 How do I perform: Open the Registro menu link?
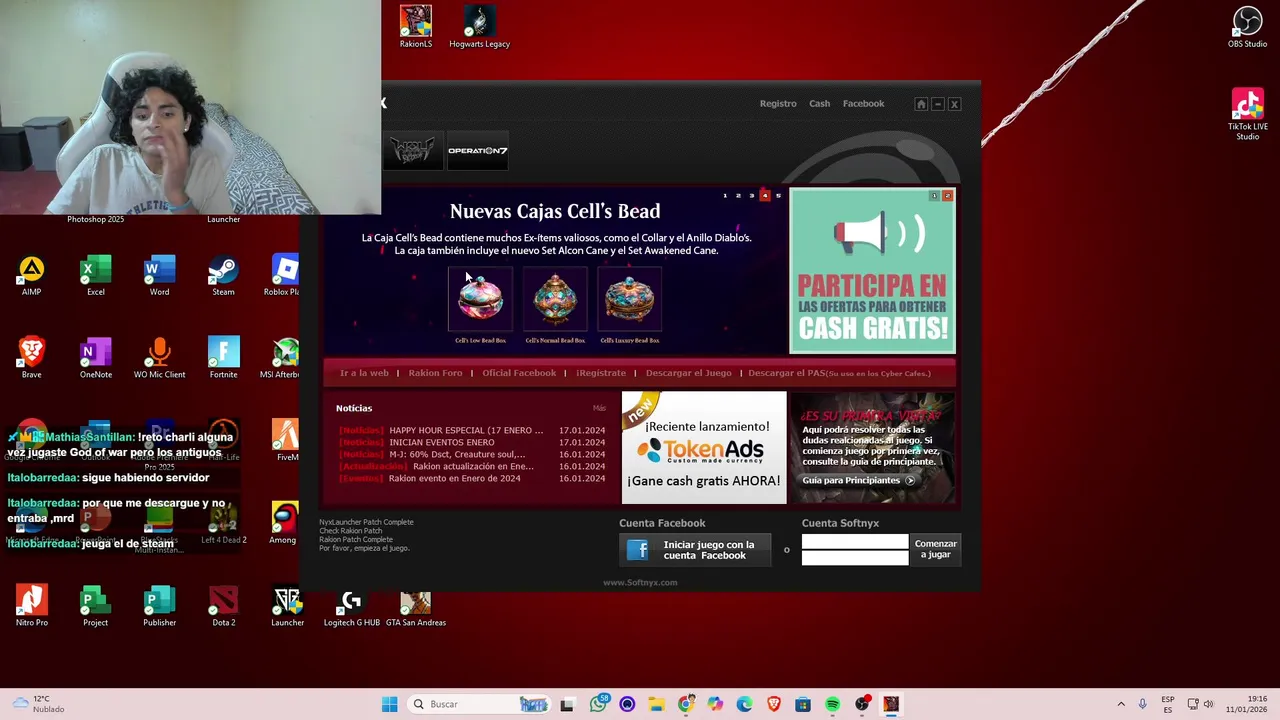pyautogui.click(x=778, y=104)
